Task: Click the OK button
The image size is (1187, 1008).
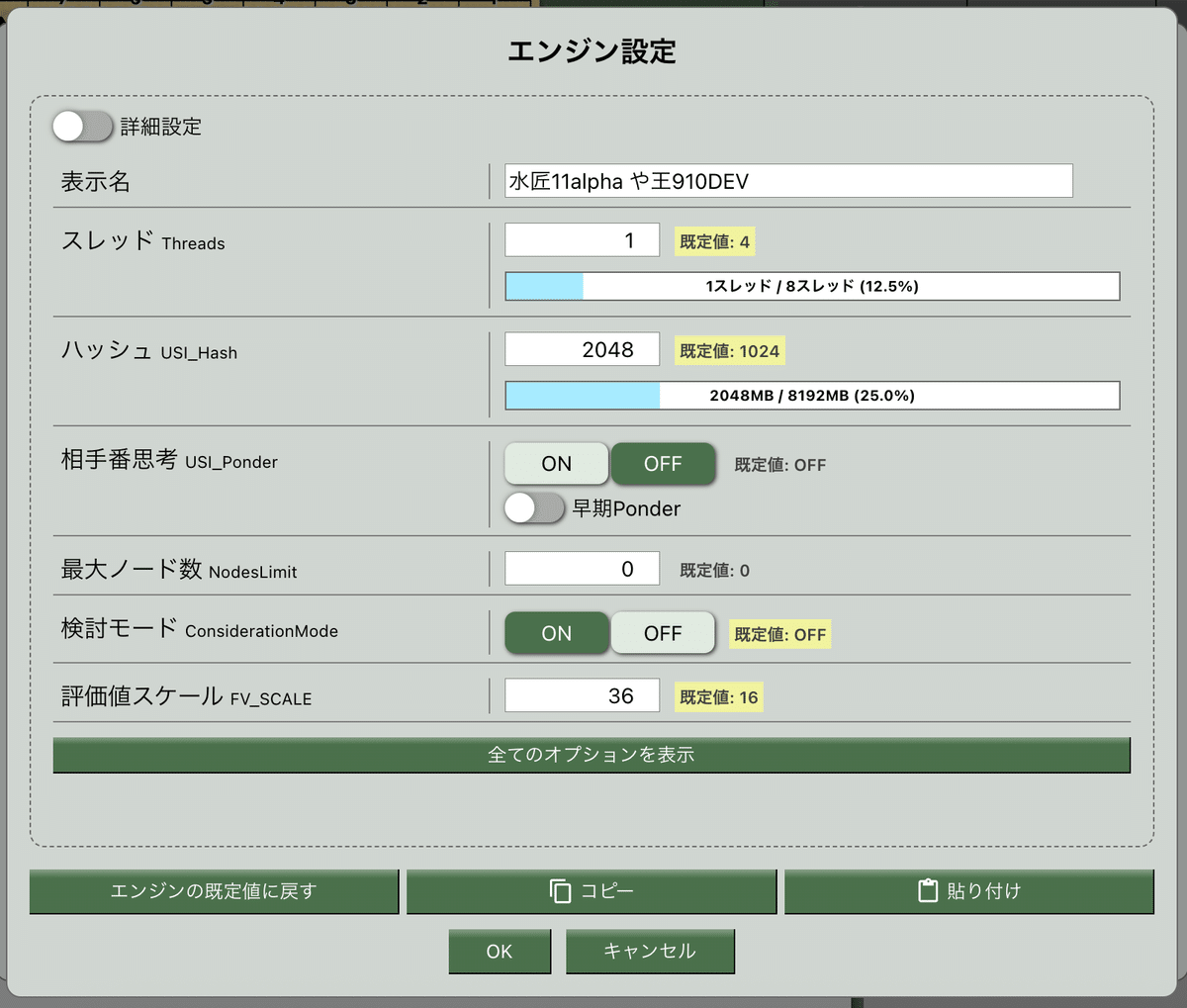Action: (500, 951)
